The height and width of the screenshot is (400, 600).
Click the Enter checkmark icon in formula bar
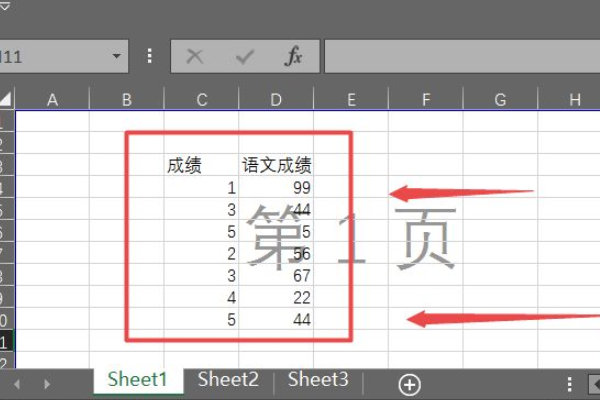pyautogui.click(x=245, y=57)
